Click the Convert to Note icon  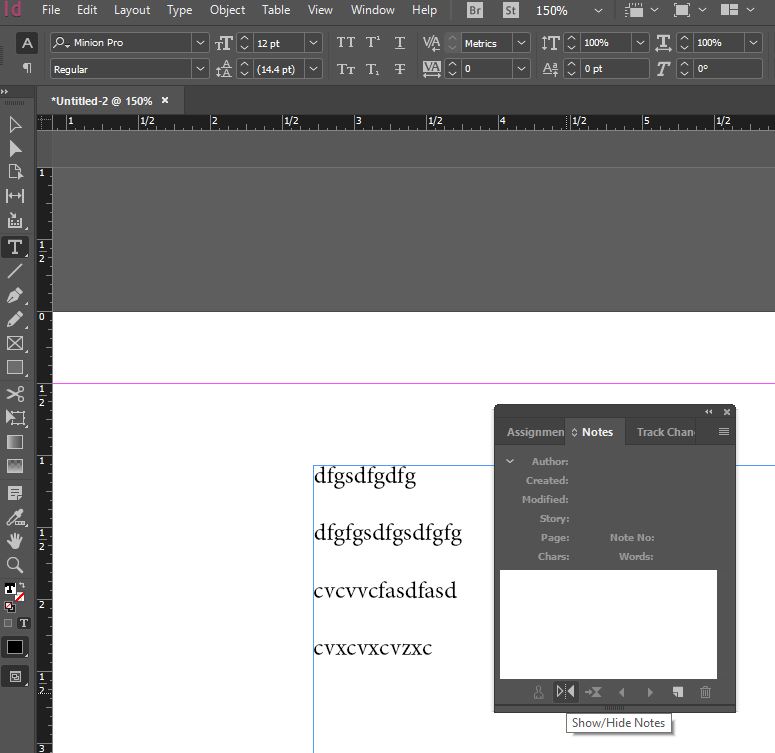click(x=593, y=692)
